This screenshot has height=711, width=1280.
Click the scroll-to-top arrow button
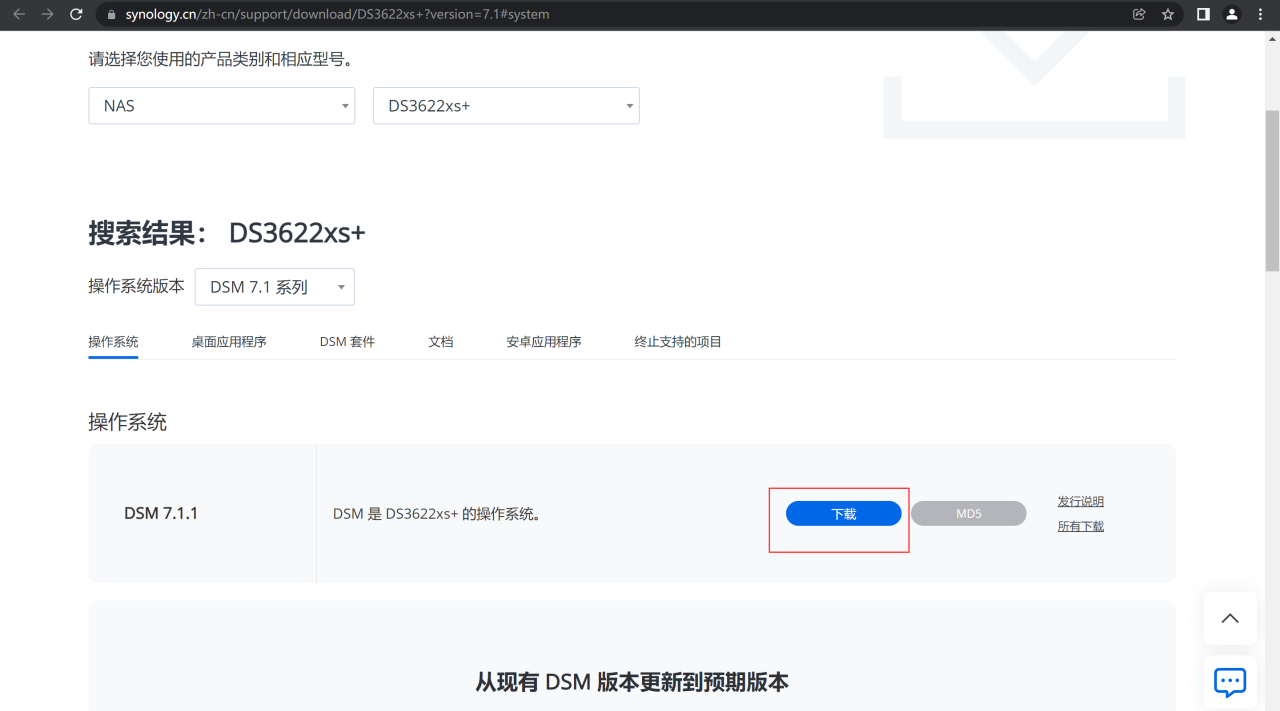point(1229,618)
